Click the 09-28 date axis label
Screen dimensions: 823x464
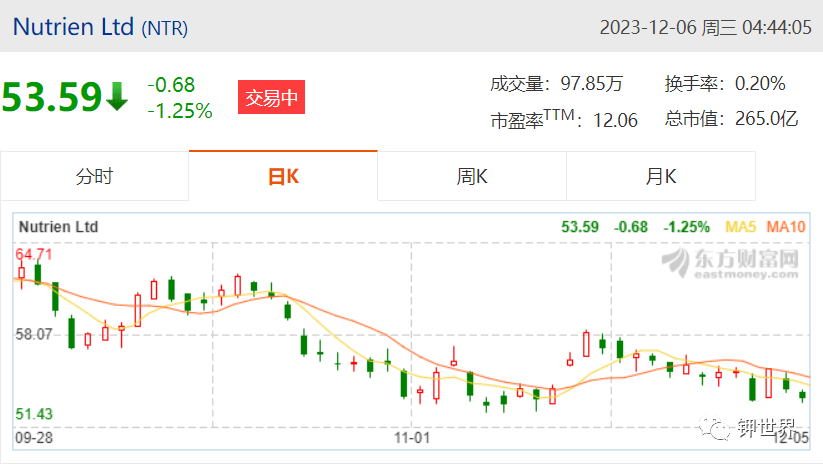pyautogui.click(x=34, y=438)
